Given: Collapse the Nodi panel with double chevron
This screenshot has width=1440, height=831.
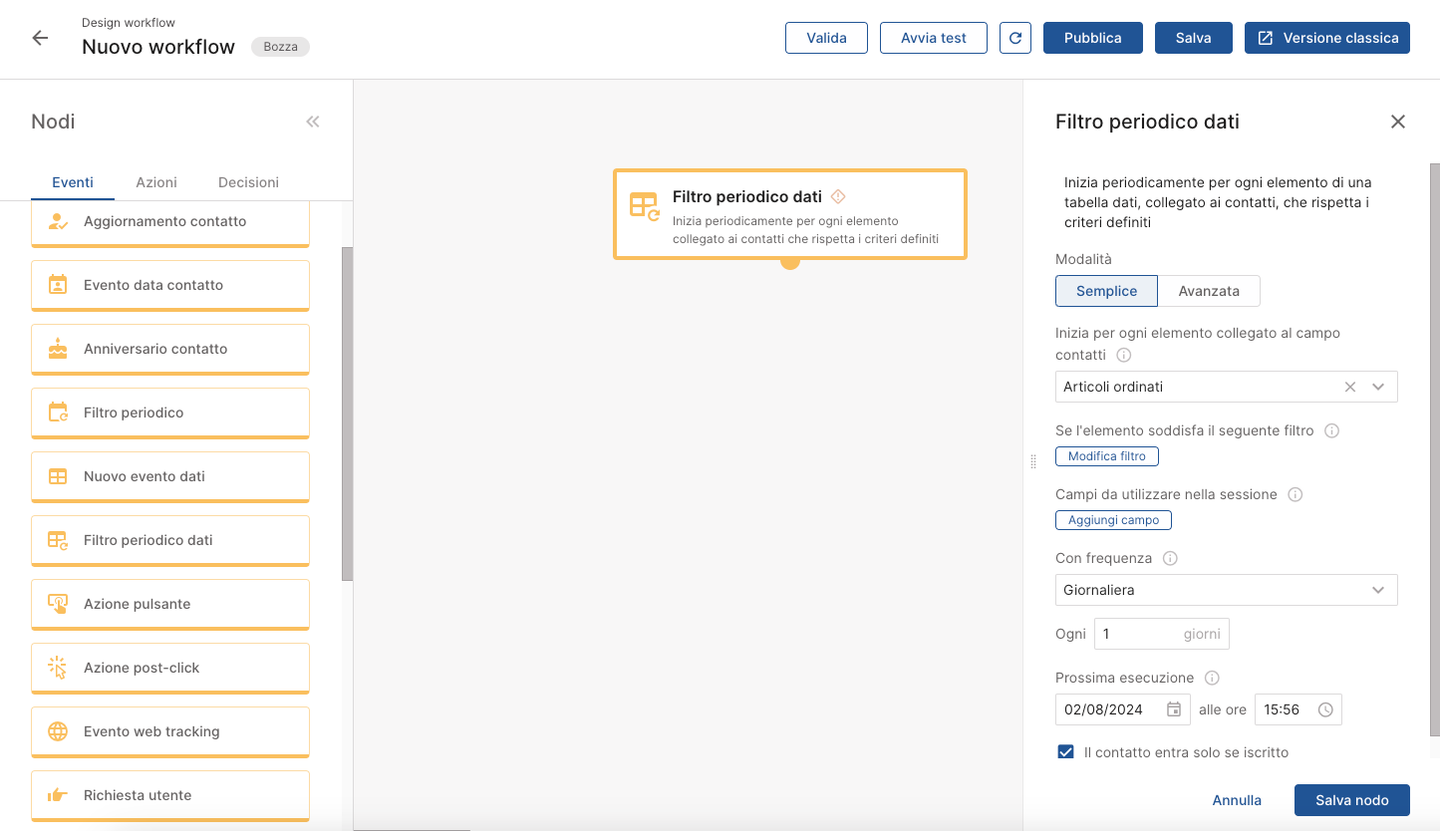Looking at the screenshot, I should click(313, 122).
